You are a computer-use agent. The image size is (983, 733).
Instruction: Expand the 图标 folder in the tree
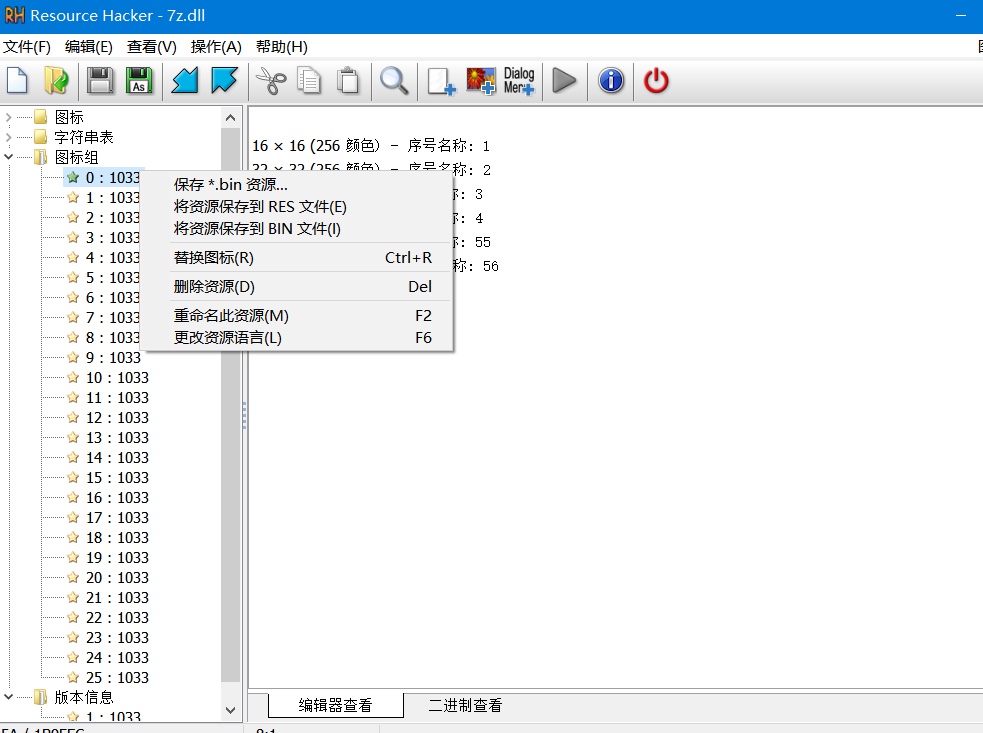[8, 116]
